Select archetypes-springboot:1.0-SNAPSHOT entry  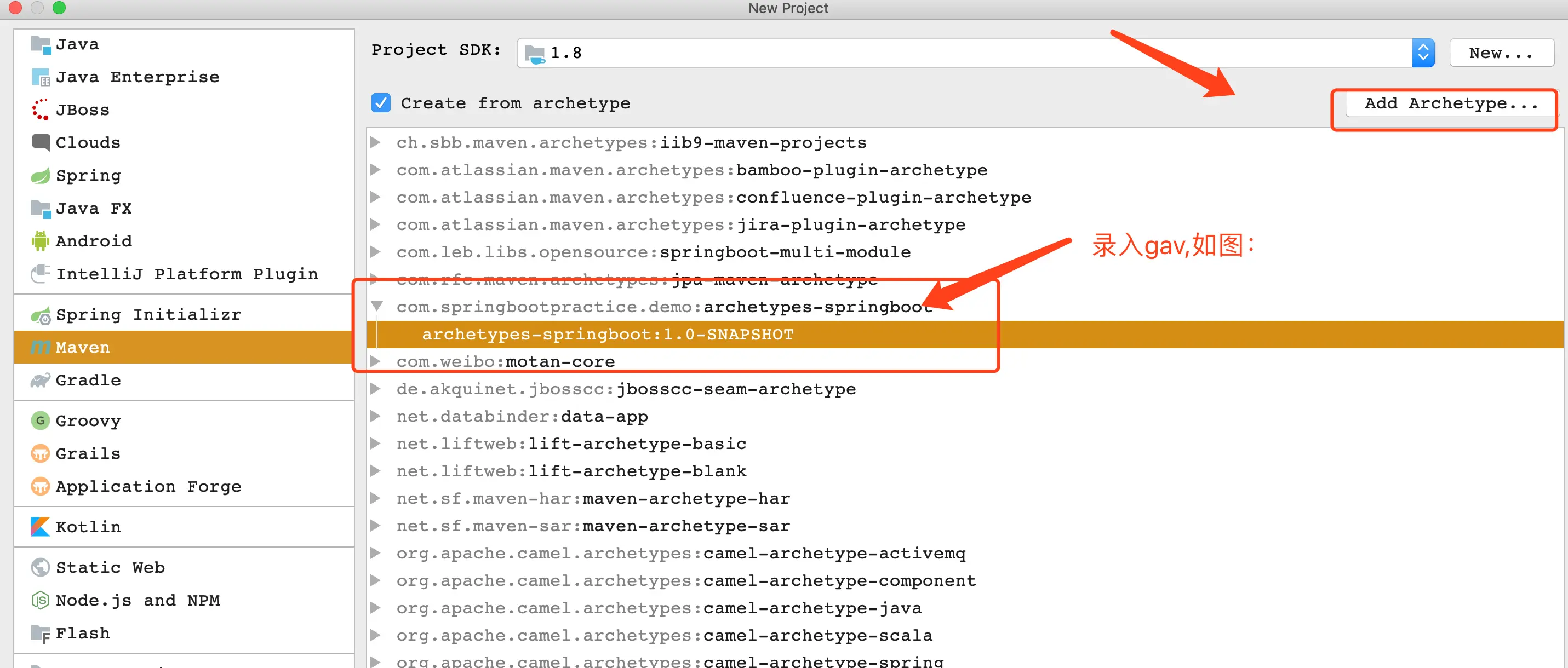(607, 334)
